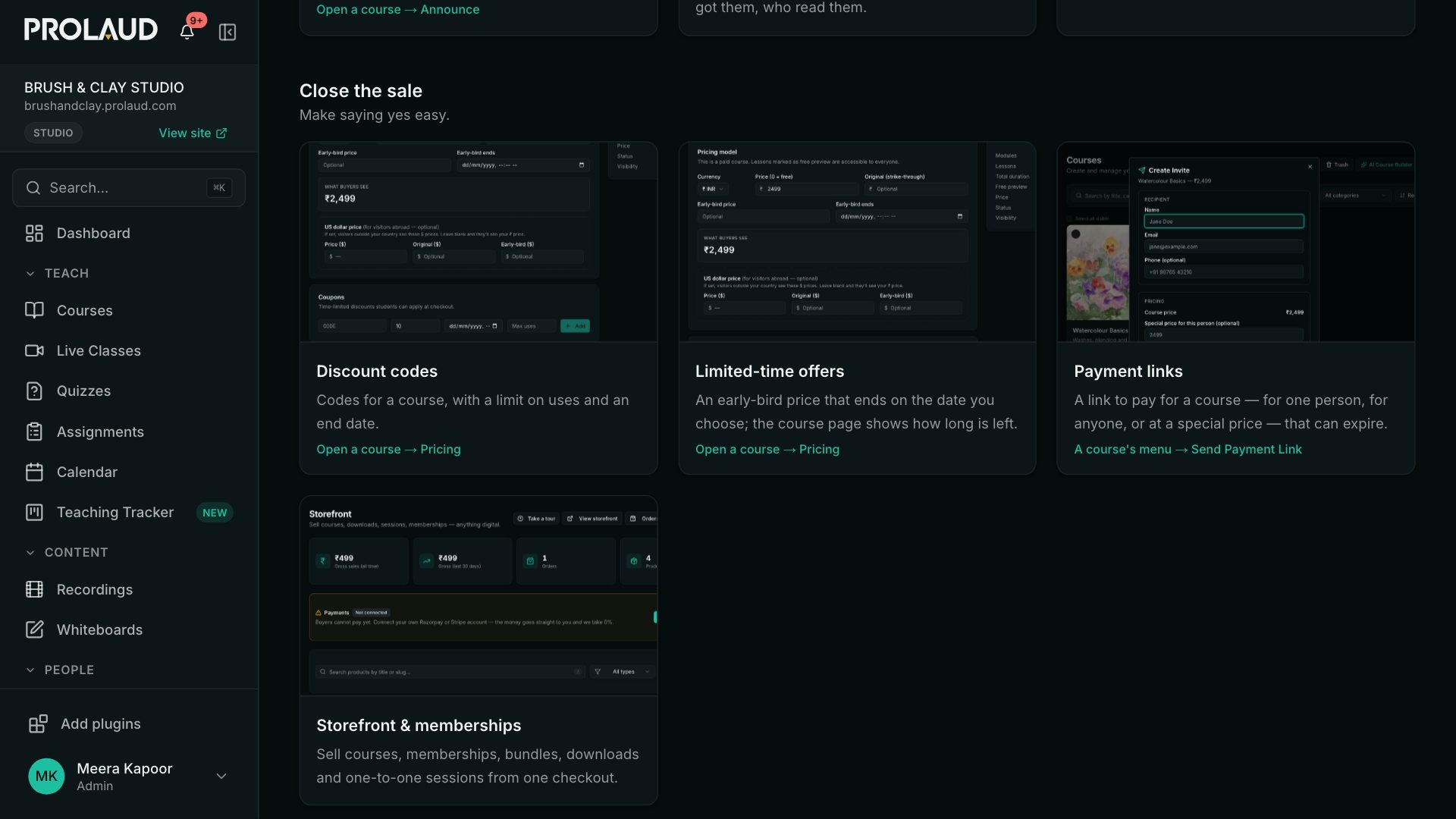
Task: Open Storefront preview thumbnail
Action: tap(479, 596)
